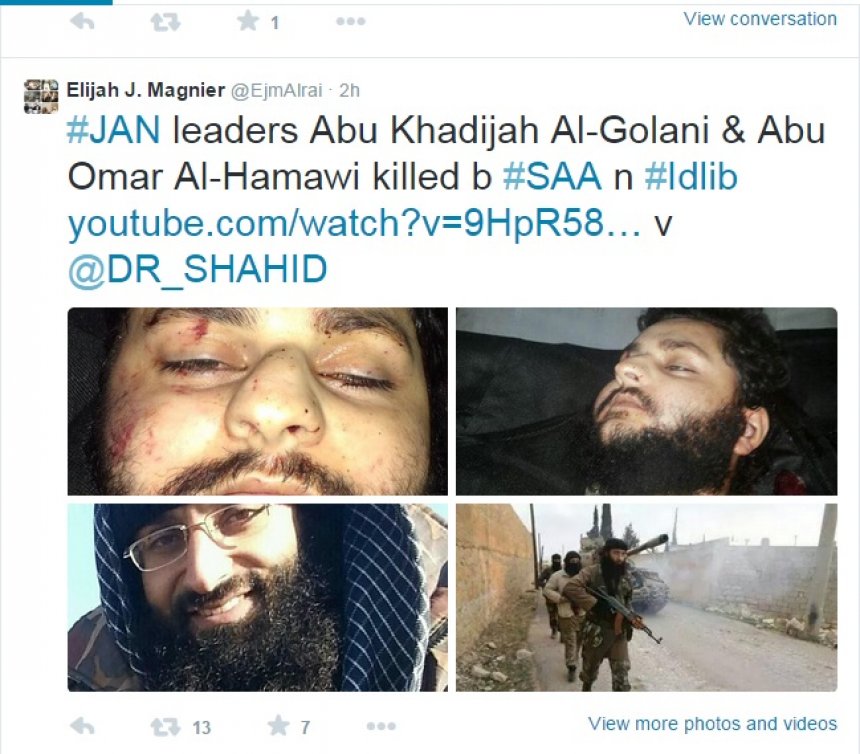Viewport: 860px width, 754px height.
Task: Open more options on Magnier's tweet
Action: click(381, 726)
